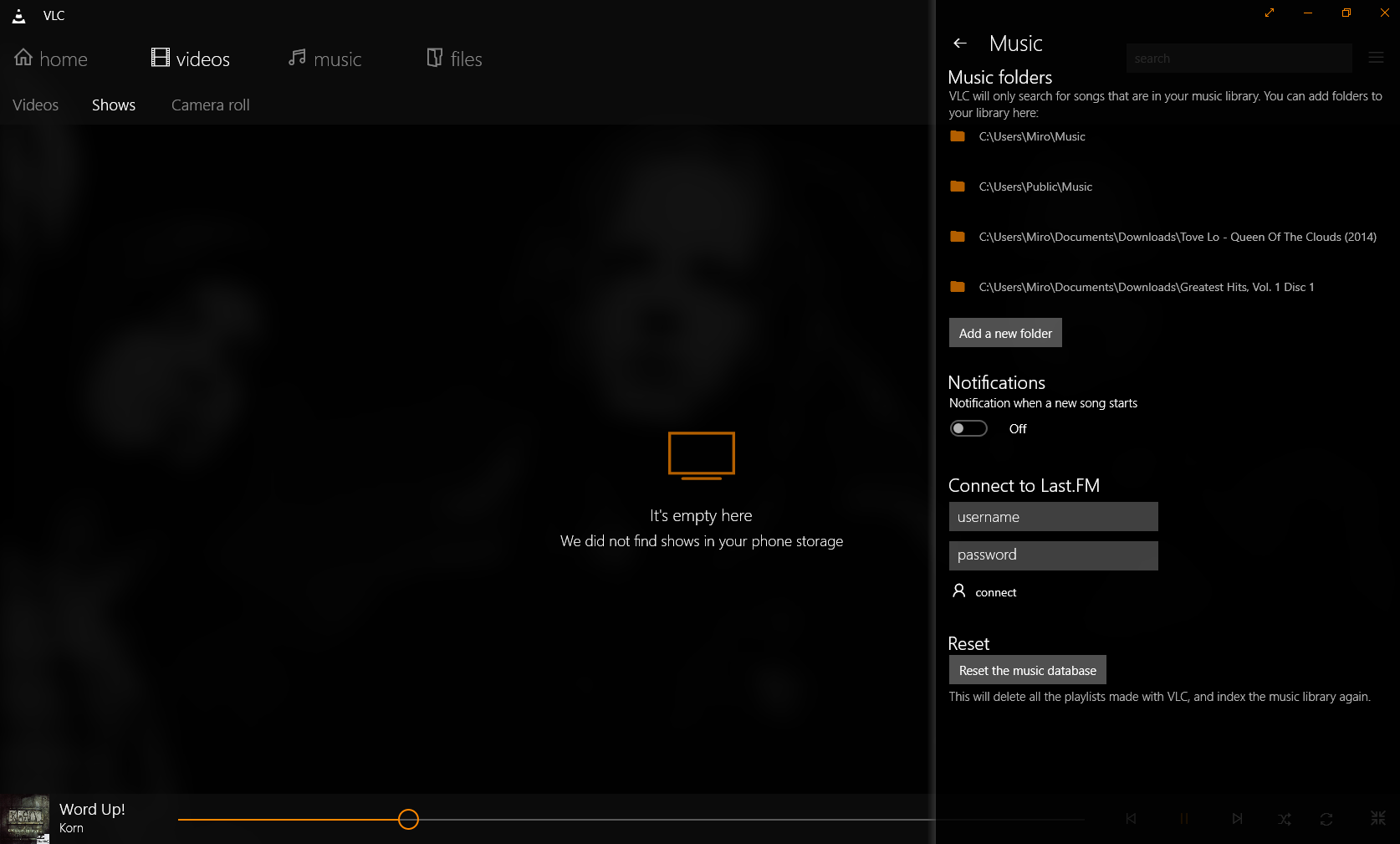
Task: Select the Greatest Hits, Vol. 1 Disc 1 folder
Action: click(1147, 287)
